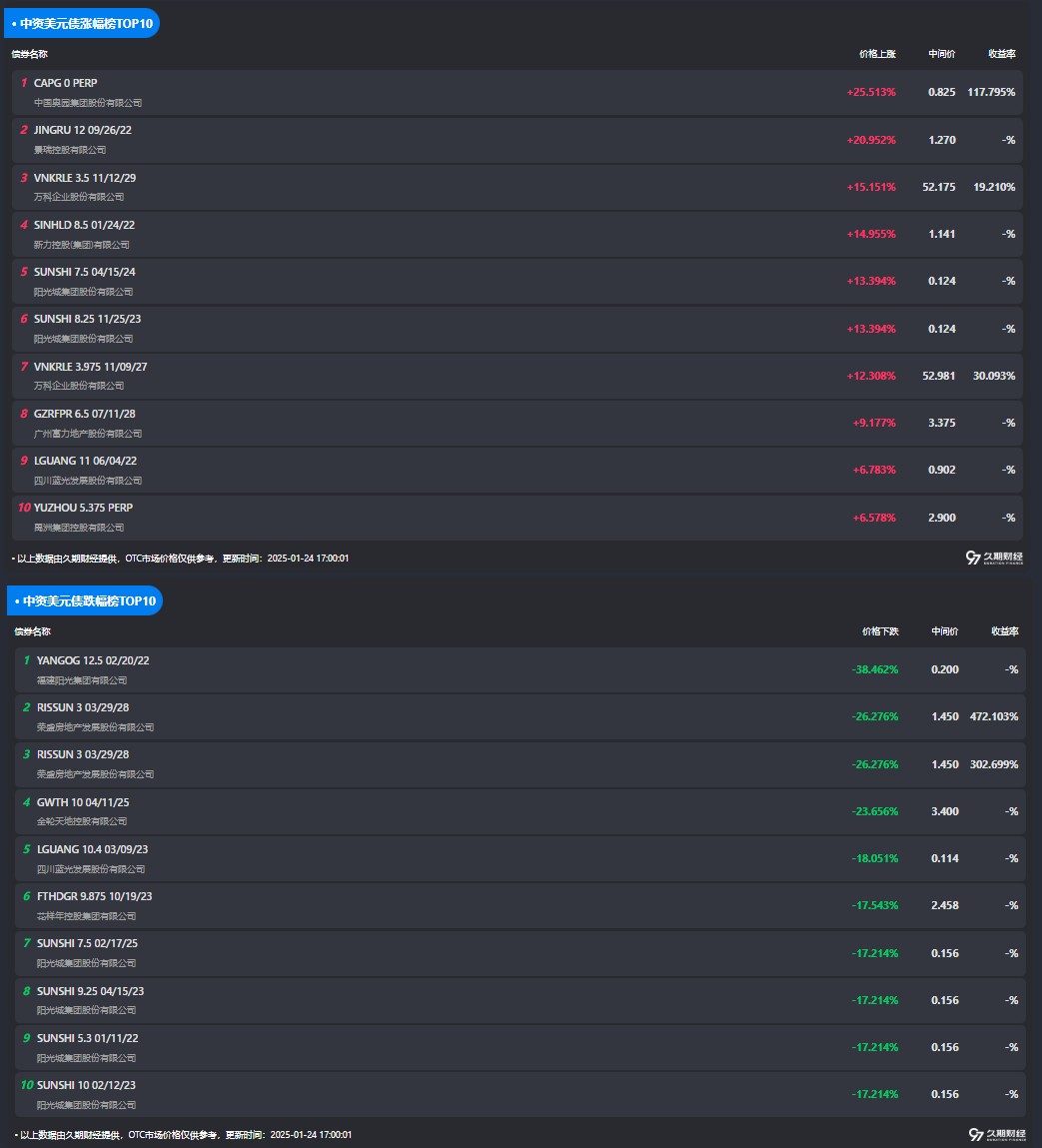Click the +15.151% price gain value

coord(871,187)
